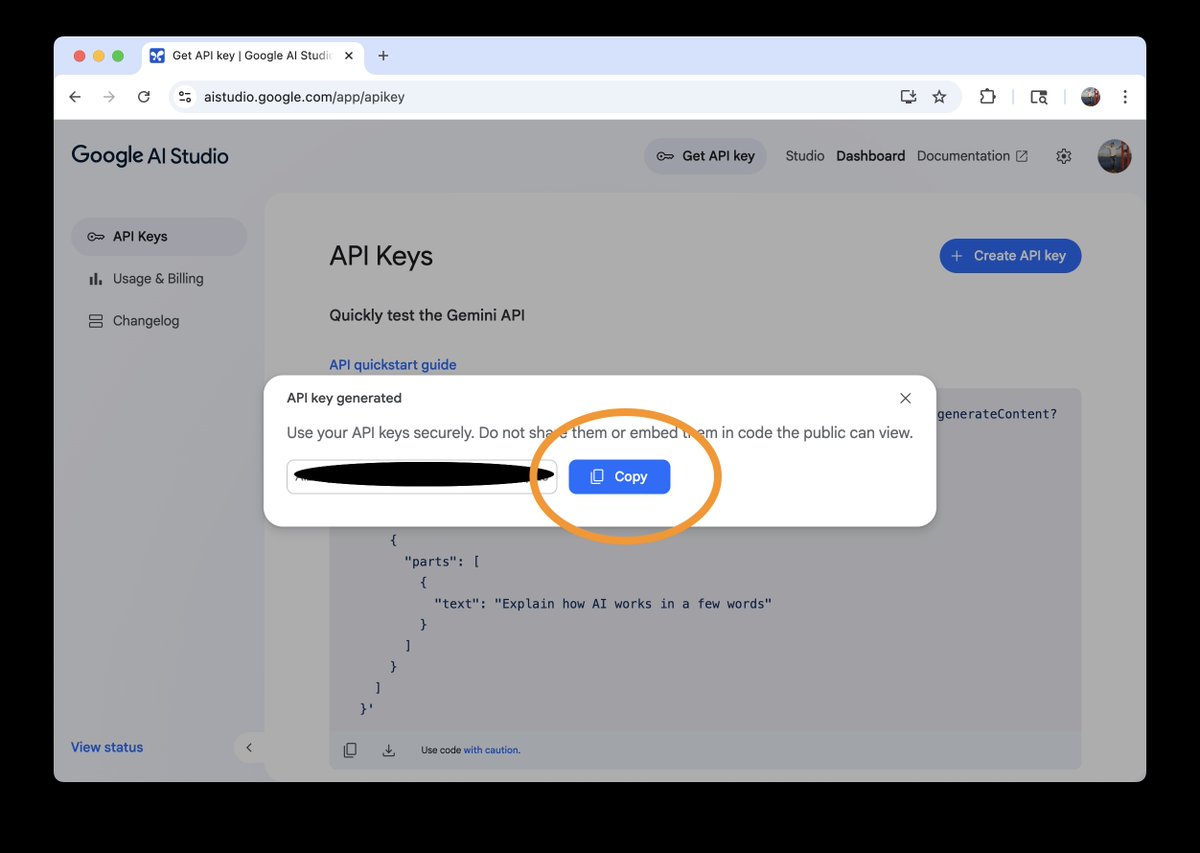Open Documentation external link
The width and height of the screenshot is (1200, 853).
(972, 156)
